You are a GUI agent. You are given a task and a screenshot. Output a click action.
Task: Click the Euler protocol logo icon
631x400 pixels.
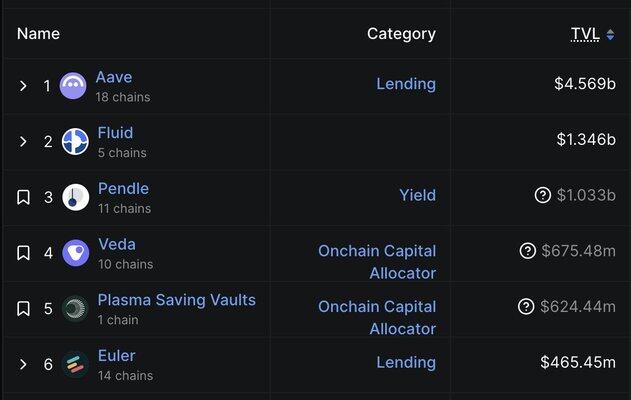click(x=75, y=364)
